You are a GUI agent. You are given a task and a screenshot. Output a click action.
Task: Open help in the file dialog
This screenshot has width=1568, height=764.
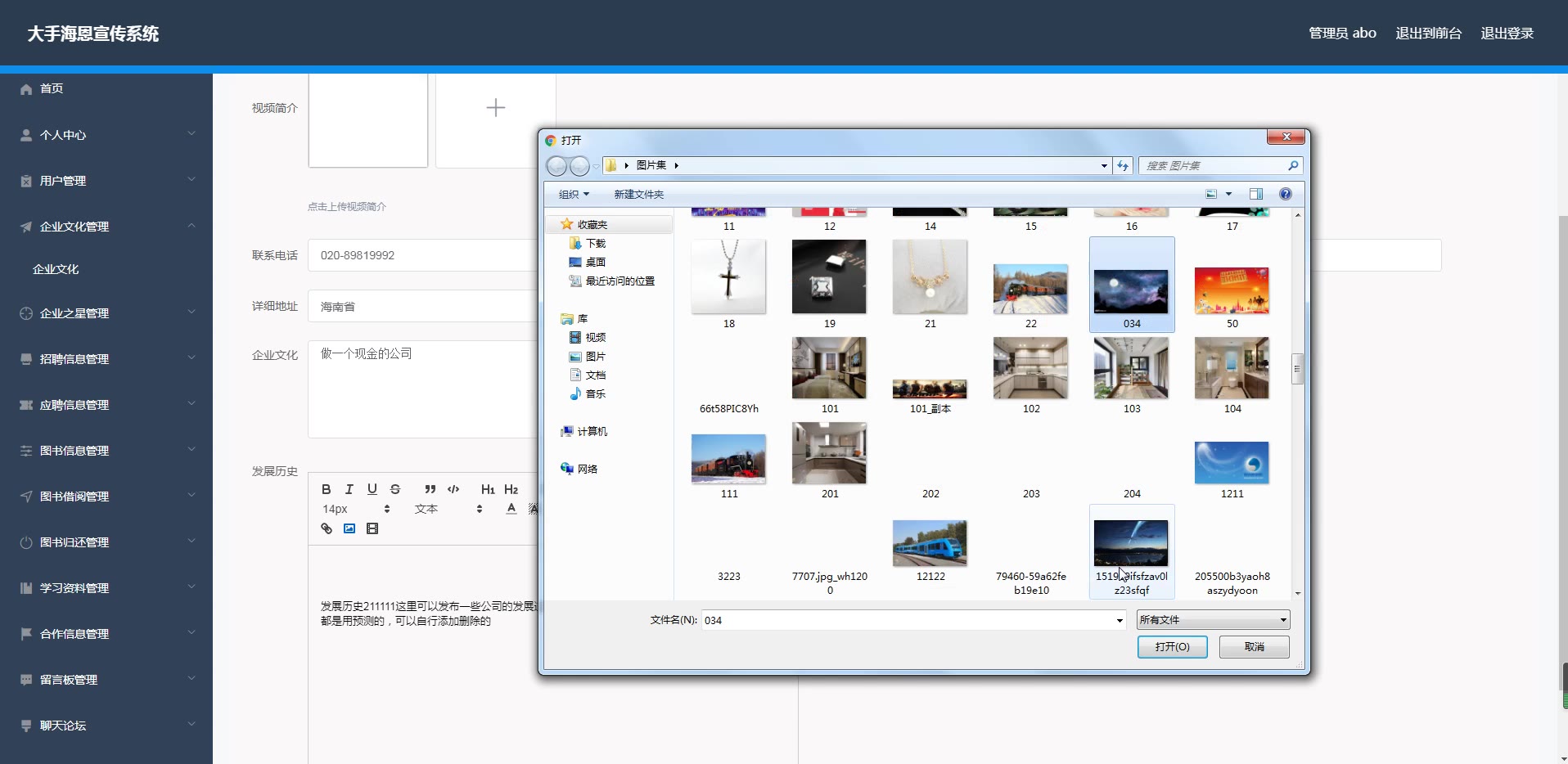coord(1285,194)
